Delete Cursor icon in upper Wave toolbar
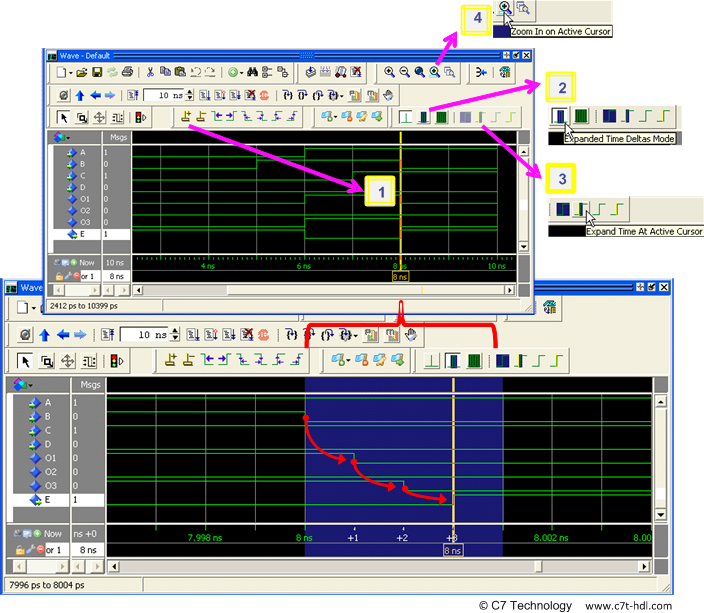The width and height of the screenshot is (704, 613). (201, 117)
